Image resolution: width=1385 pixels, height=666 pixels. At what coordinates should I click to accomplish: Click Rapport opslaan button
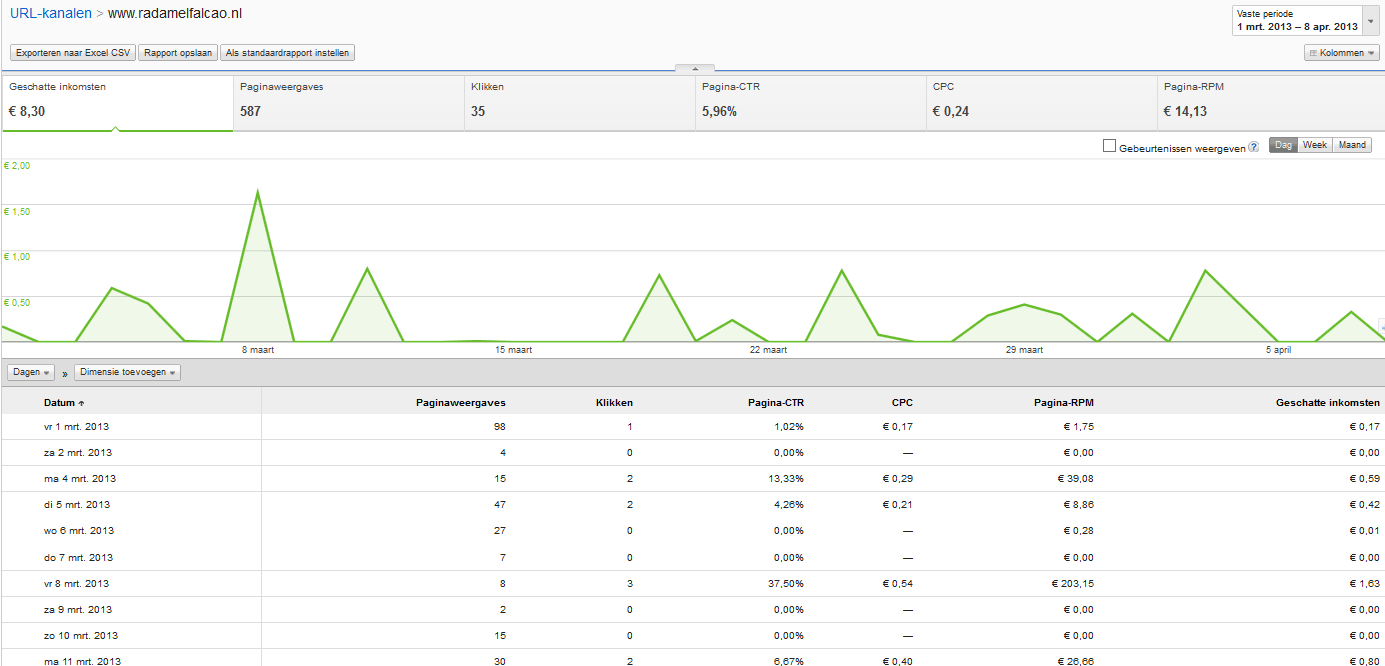(178, 53)
